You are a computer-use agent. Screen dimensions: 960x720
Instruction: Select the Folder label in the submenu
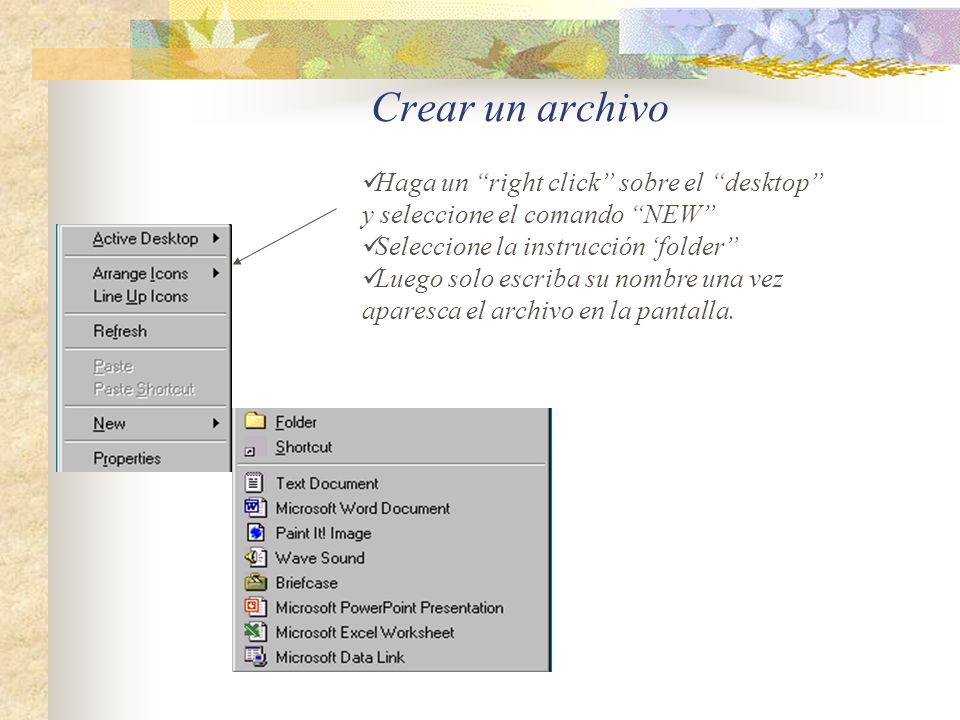coord(296,422)
